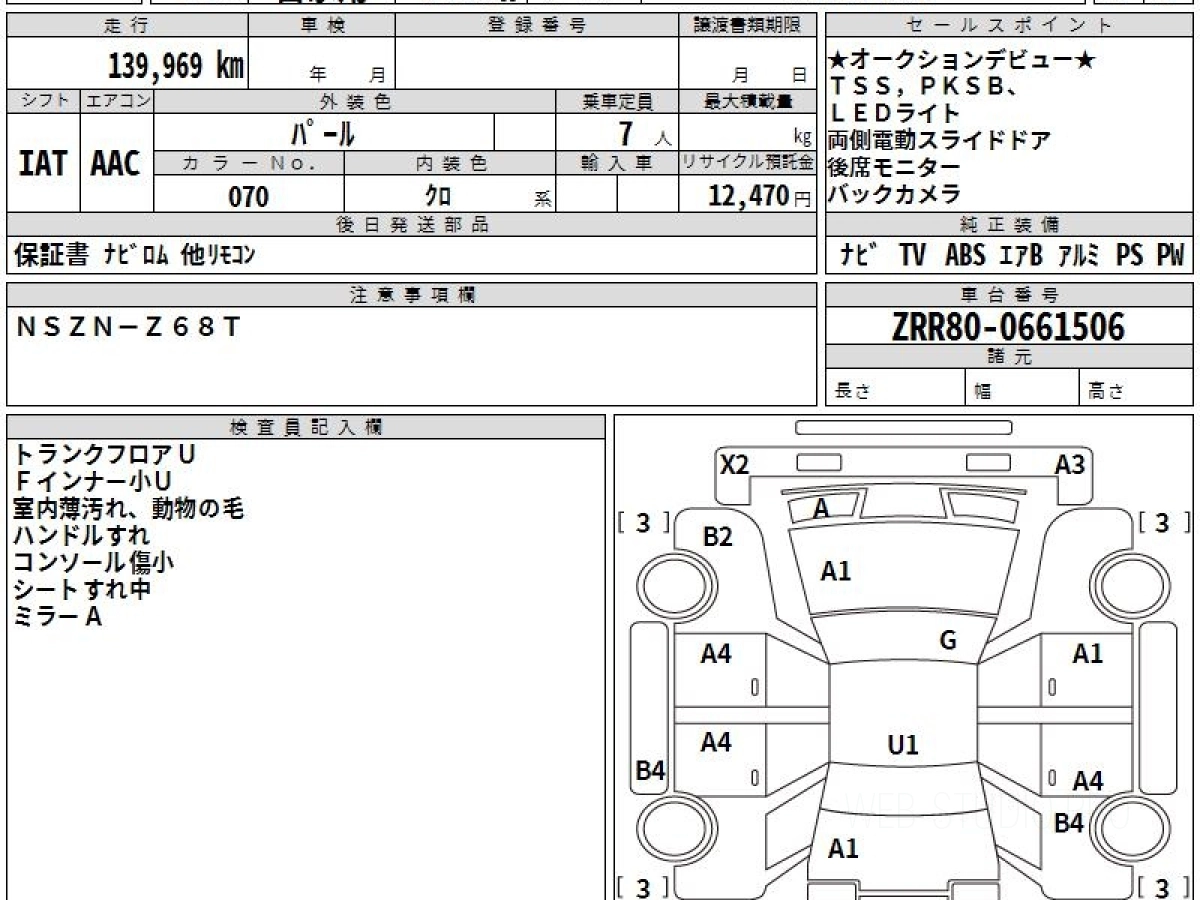
Task: Click the シートすれ中 note
Action: [82, 589]
